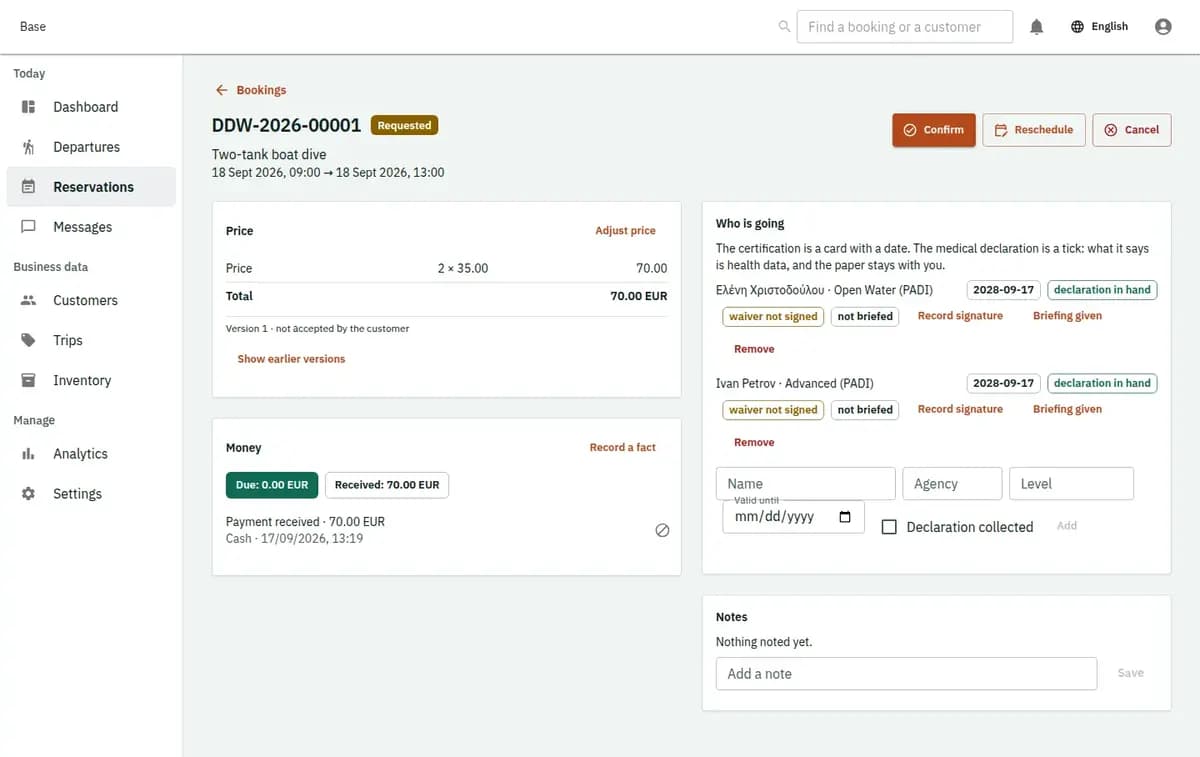Open the date picker calendar icon
The height and width of the screenshot is (757, 1200).
coord(845,517)
